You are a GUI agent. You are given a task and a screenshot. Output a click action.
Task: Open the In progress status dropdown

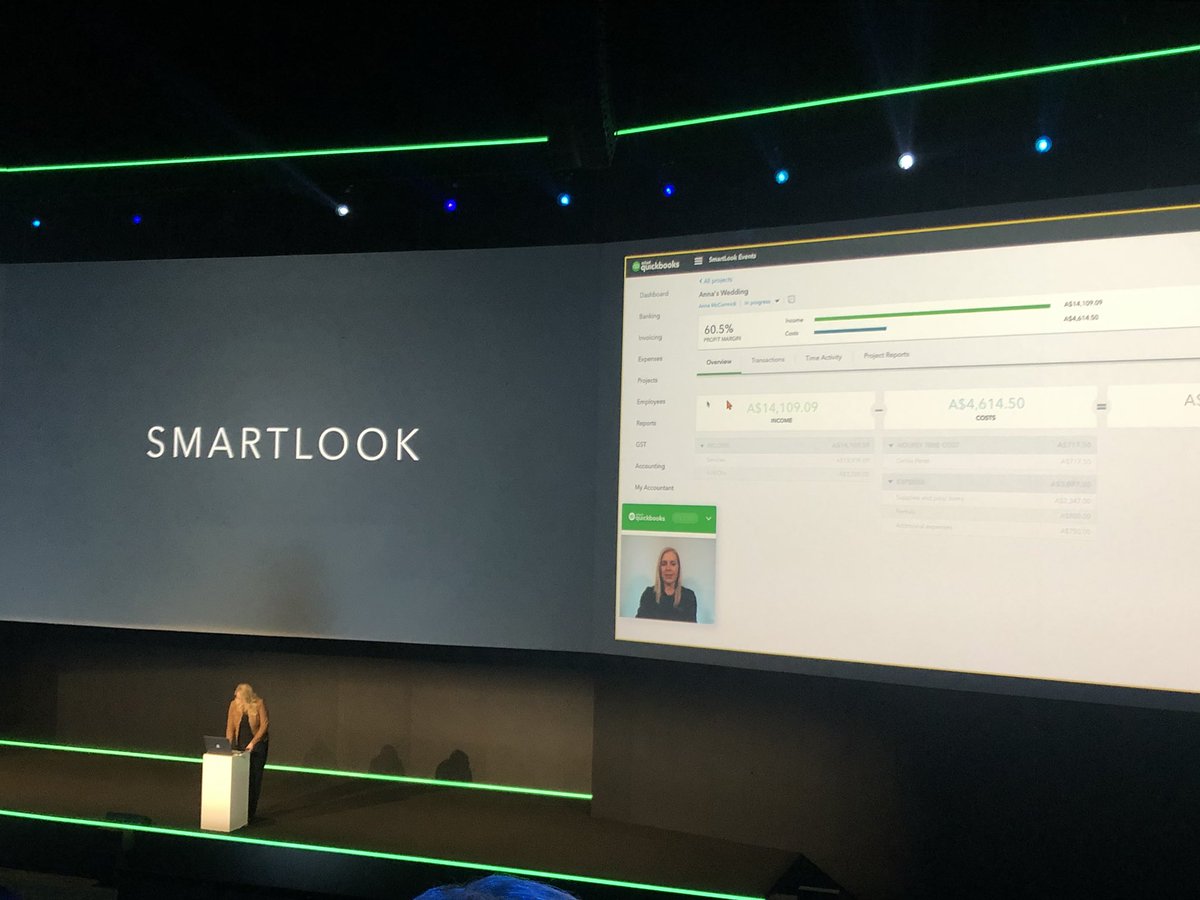(x=761, y=301)
